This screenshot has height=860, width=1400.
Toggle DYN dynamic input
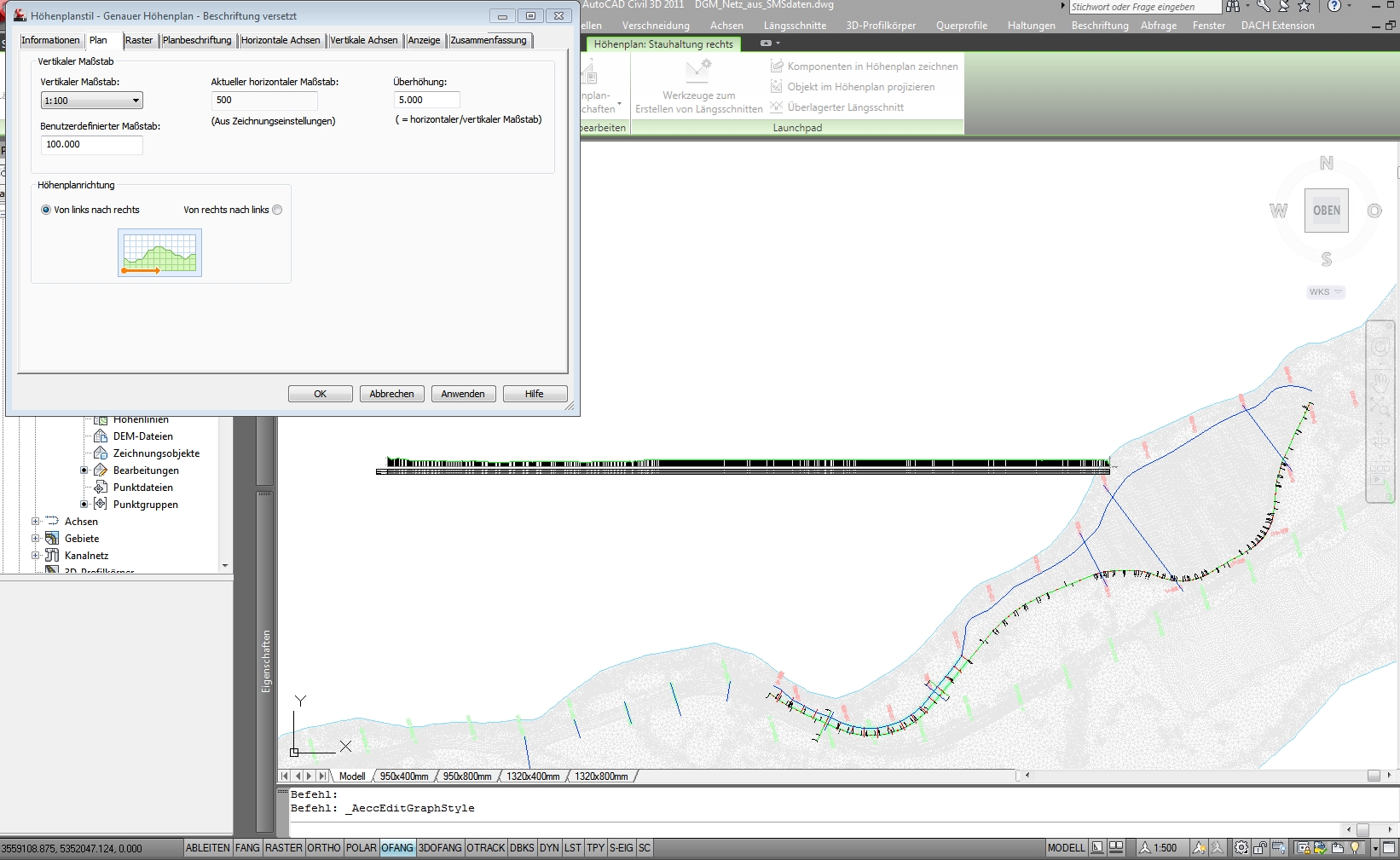(549, 848)
